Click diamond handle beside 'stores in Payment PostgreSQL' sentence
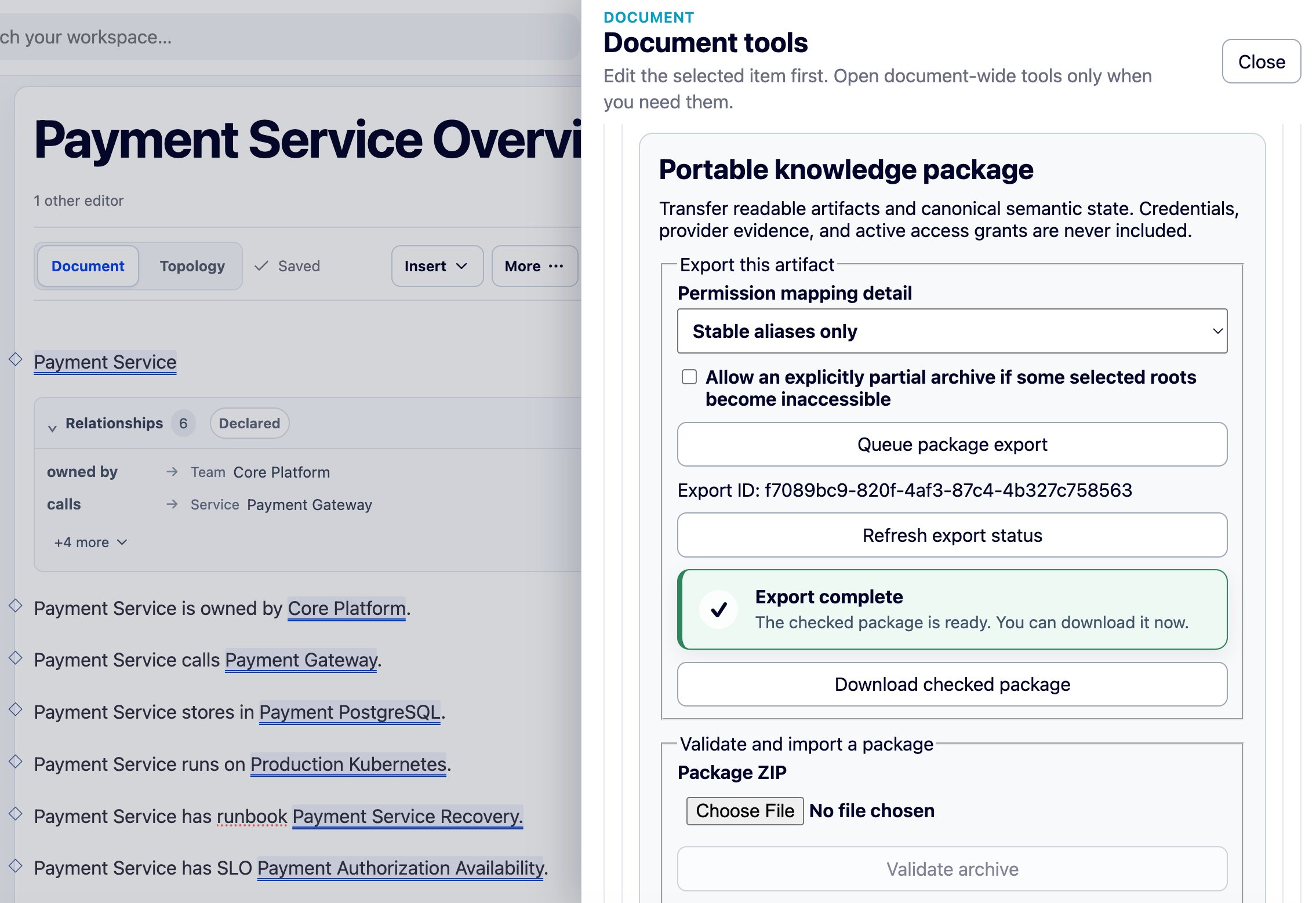The image size is (1316, 903). click(16, 709)
